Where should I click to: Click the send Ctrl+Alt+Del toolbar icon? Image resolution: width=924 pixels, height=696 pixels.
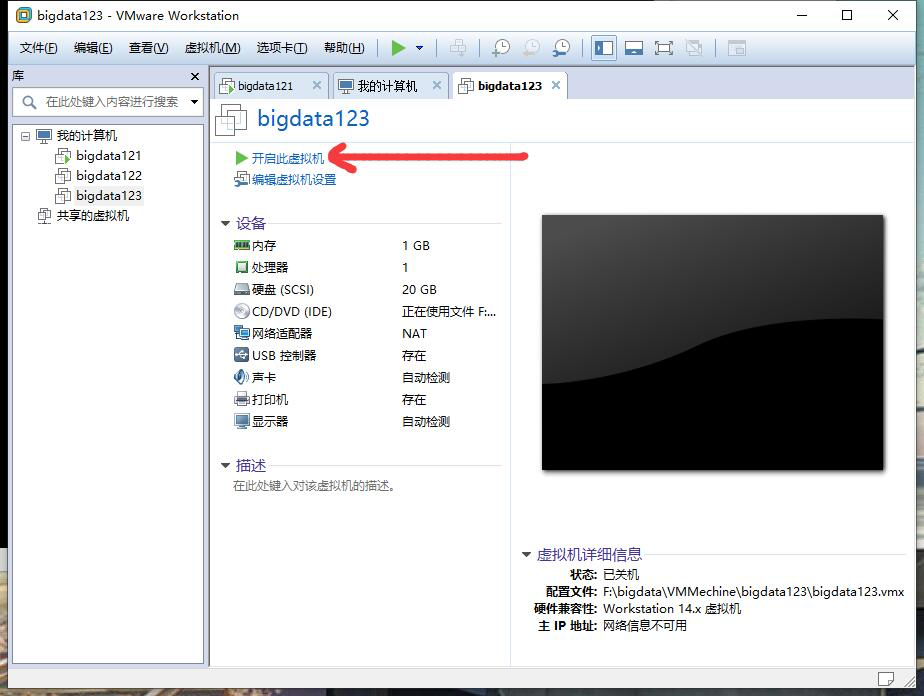458,48
